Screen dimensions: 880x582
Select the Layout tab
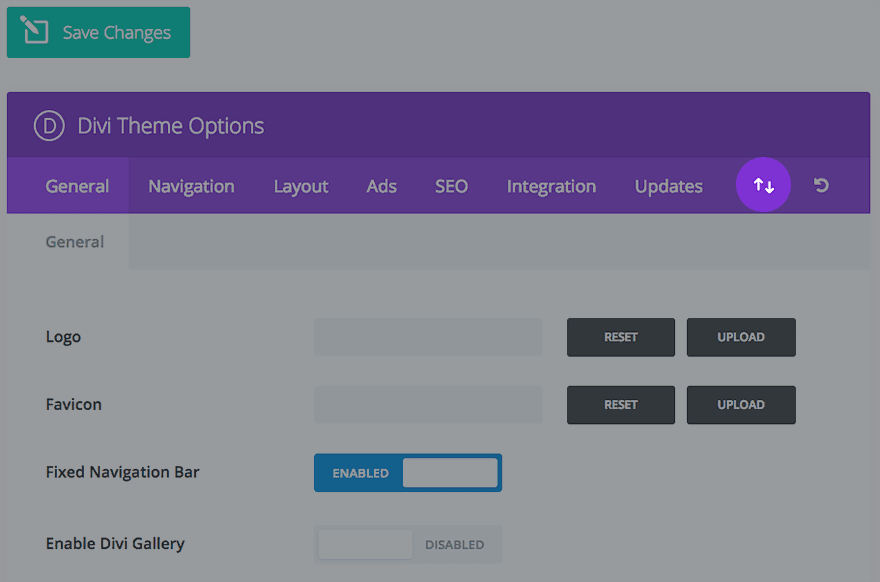(x=301, y=186)
